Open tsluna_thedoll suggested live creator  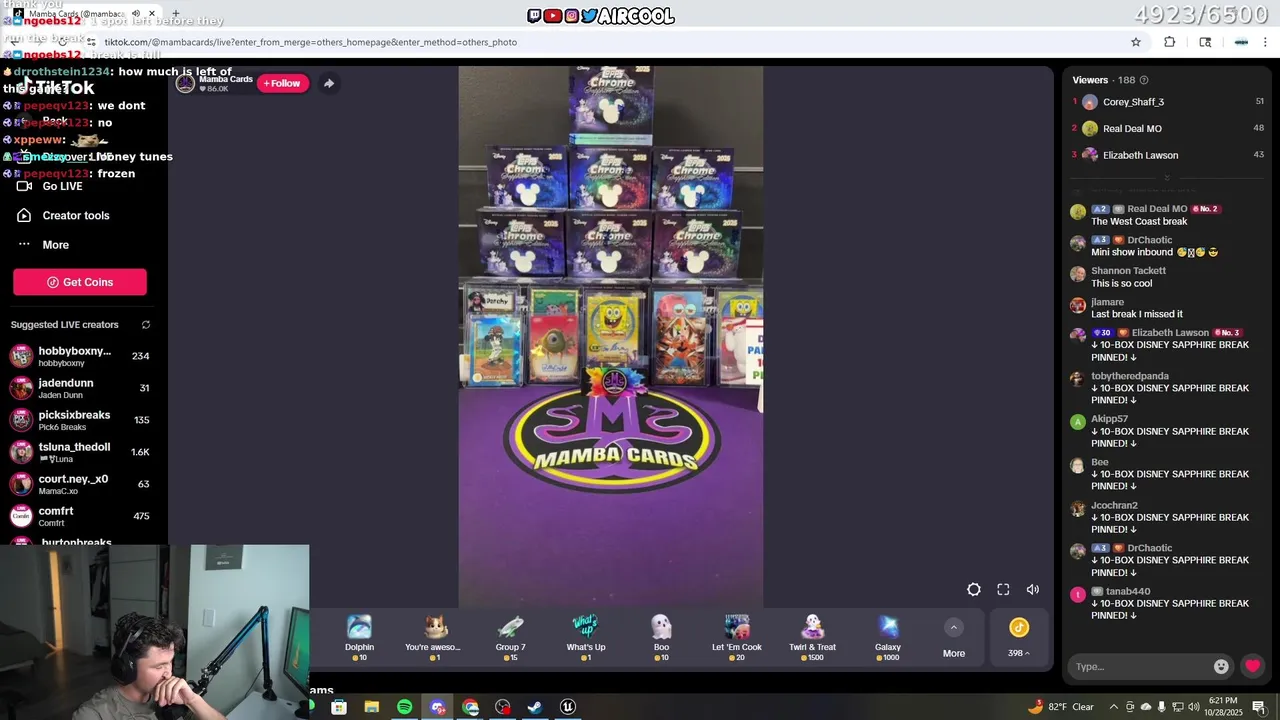tap(80, 452)
